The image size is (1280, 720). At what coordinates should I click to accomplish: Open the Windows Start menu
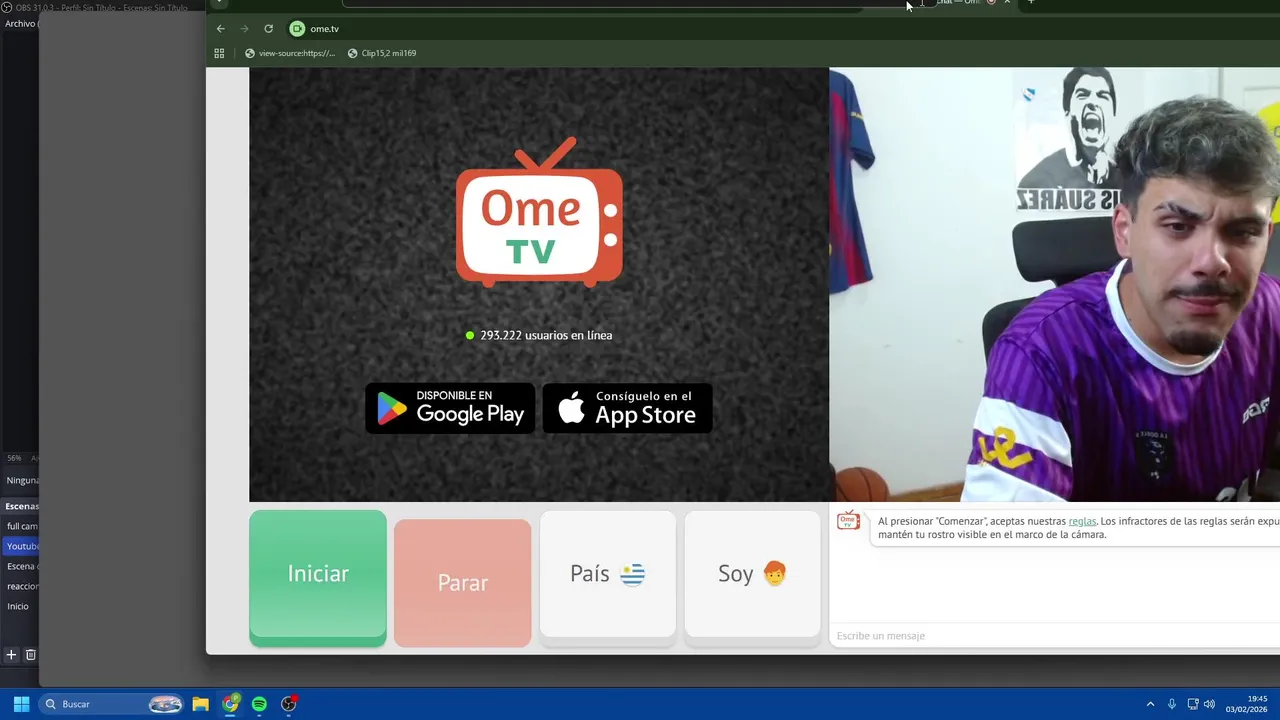(x=21, y=704)
